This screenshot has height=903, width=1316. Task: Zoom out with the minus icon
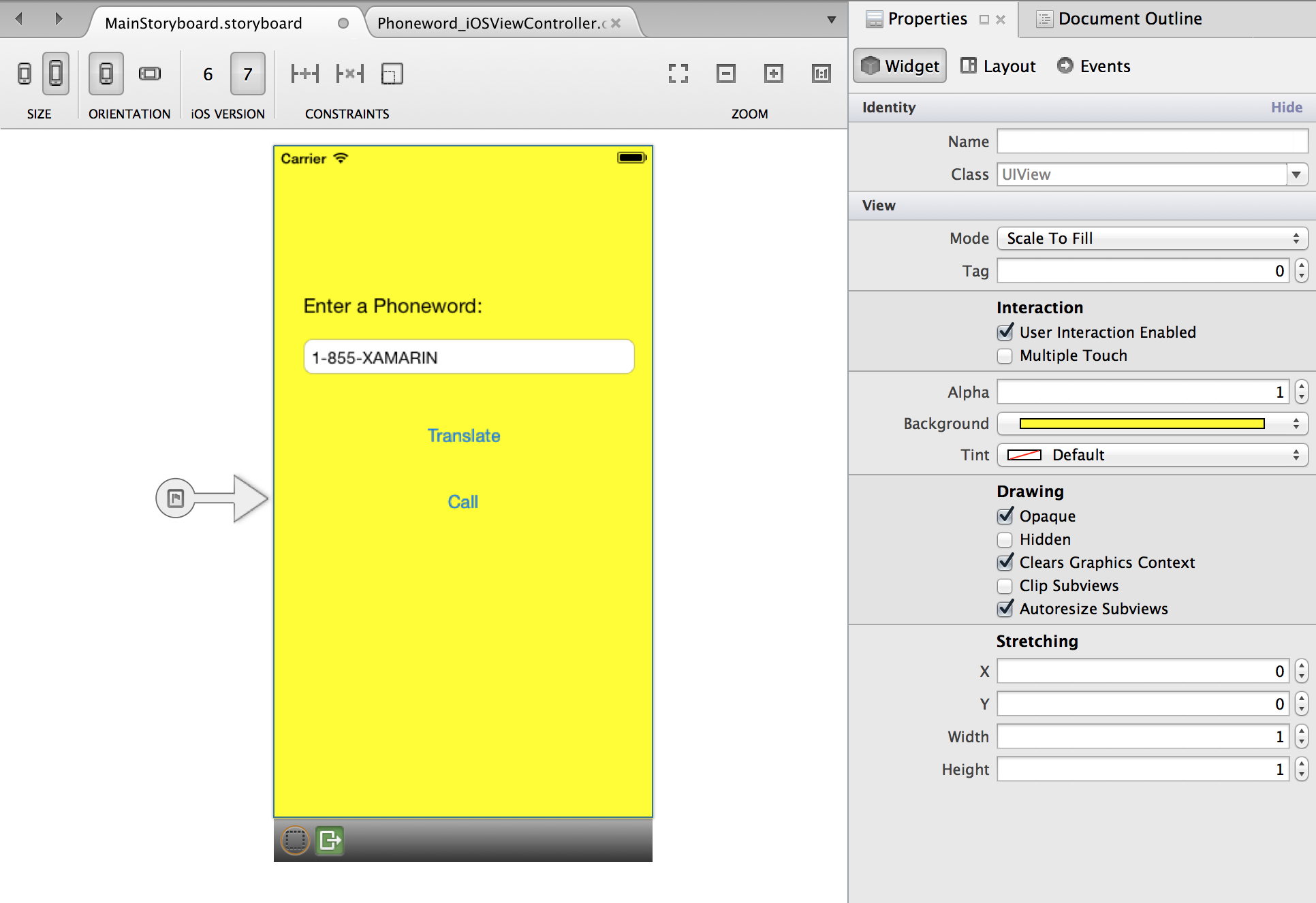coord(725,74)
